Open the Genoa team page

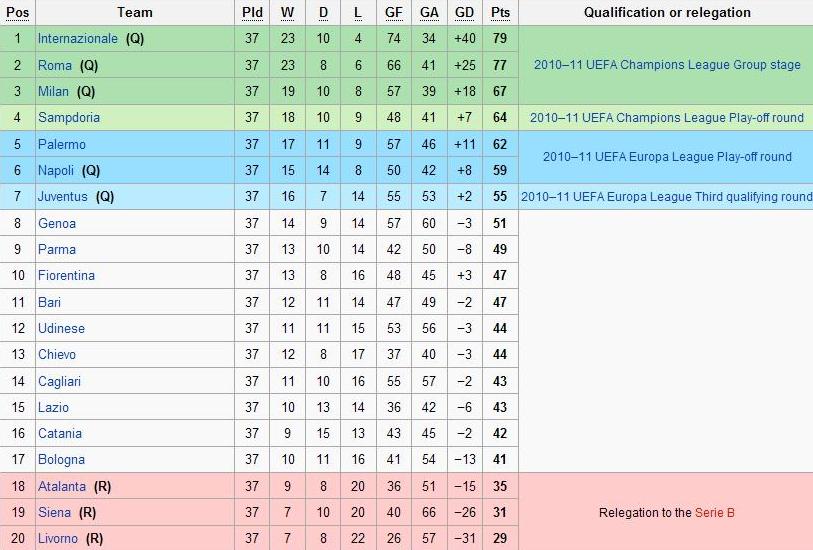(57, 223)
